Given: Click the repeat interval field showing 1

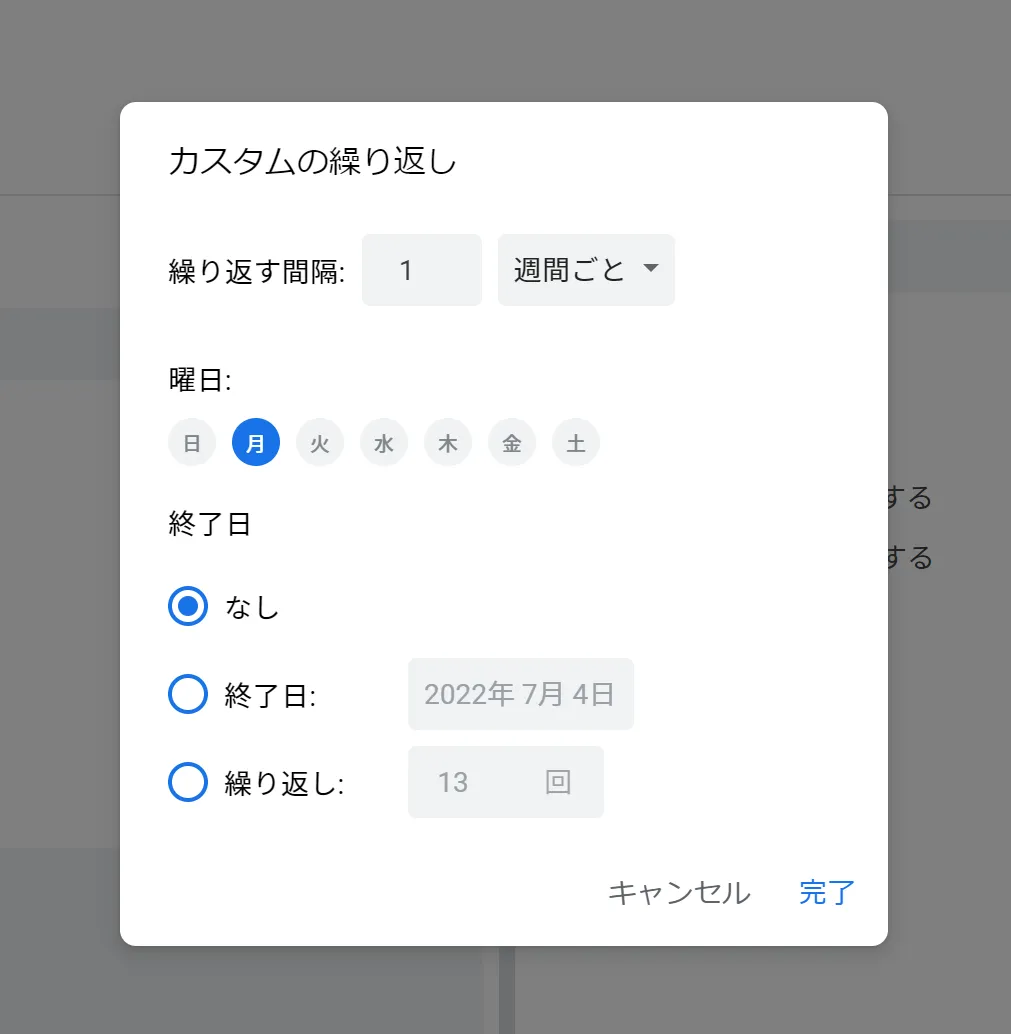Looking at the screenshot, I should pos(421,270).
